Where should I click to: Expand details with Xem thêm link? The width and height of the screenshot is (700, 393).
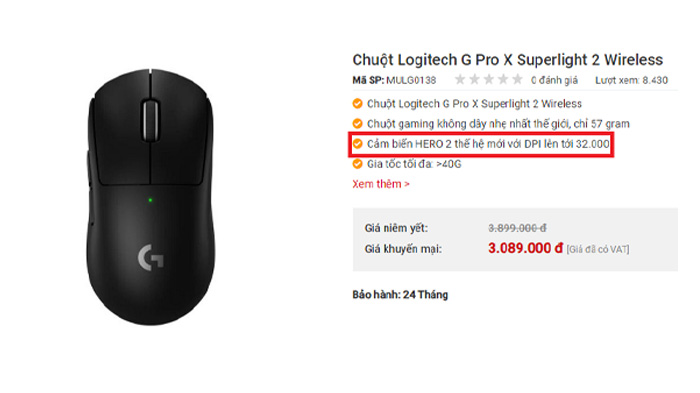click(x=381, y=184)
